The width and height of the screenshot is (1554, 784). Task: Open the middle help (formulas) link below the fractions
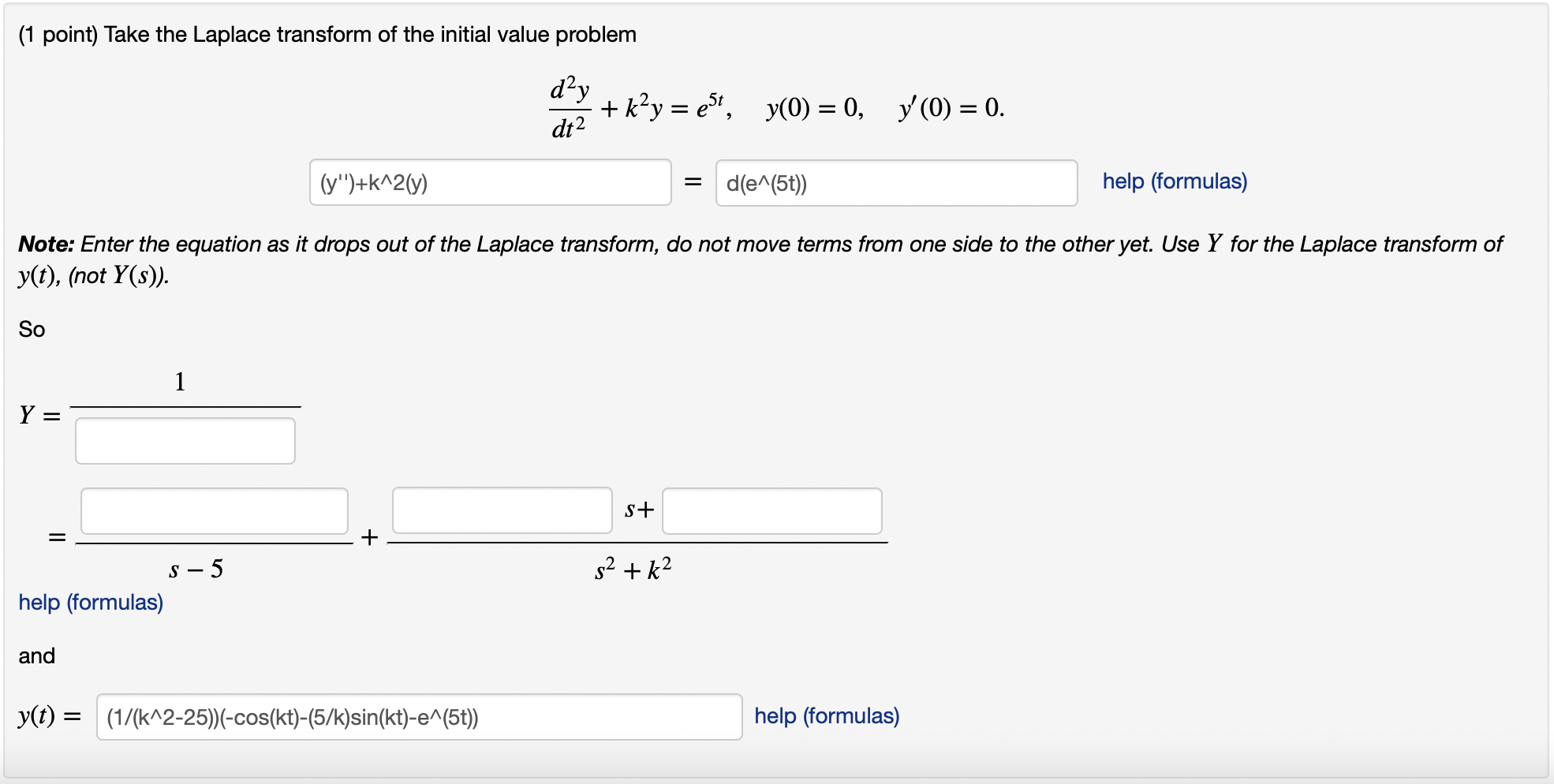90,602
